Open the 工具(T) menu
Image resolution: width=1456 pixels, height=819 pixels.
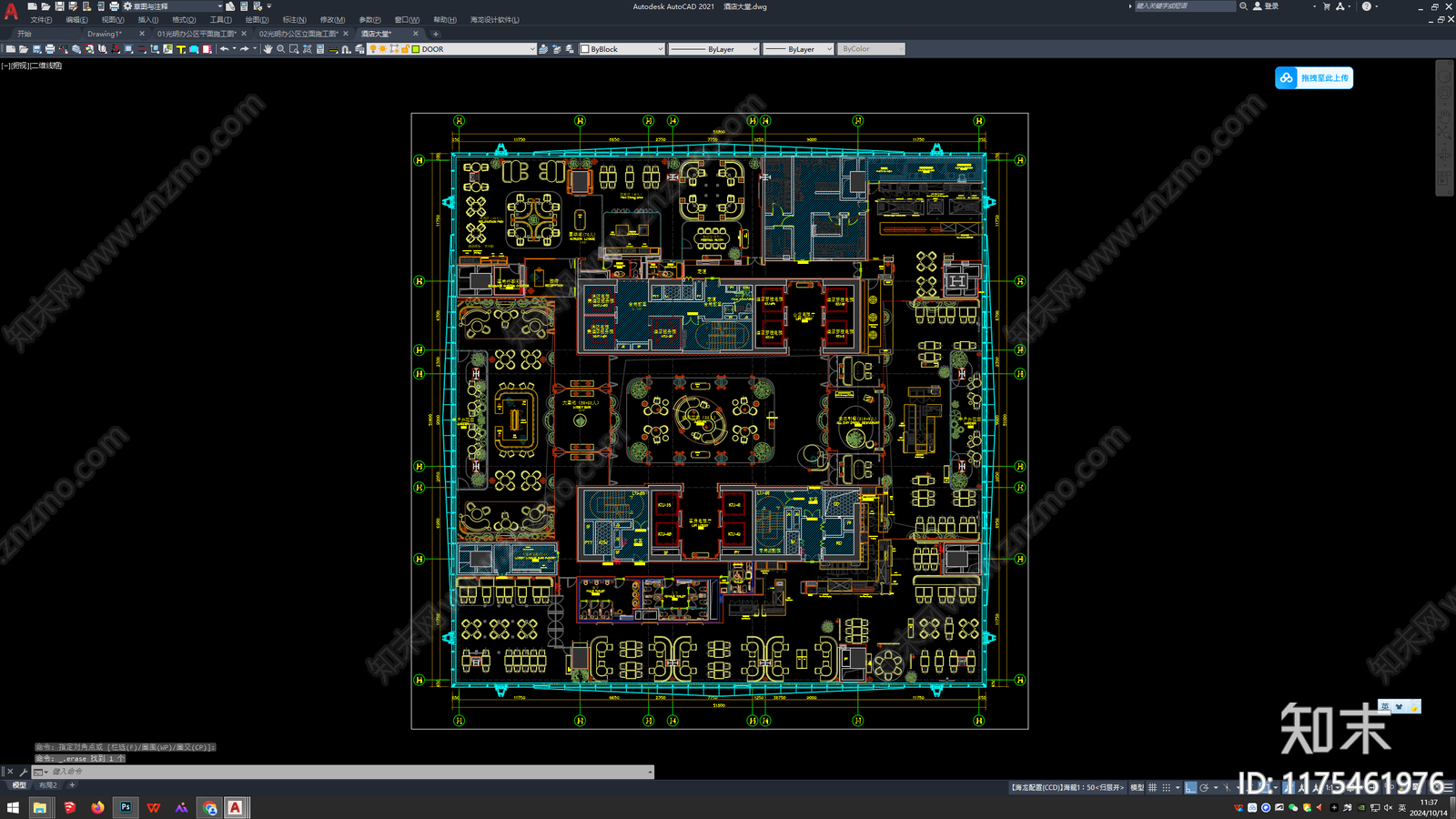[x=220, y=20]
